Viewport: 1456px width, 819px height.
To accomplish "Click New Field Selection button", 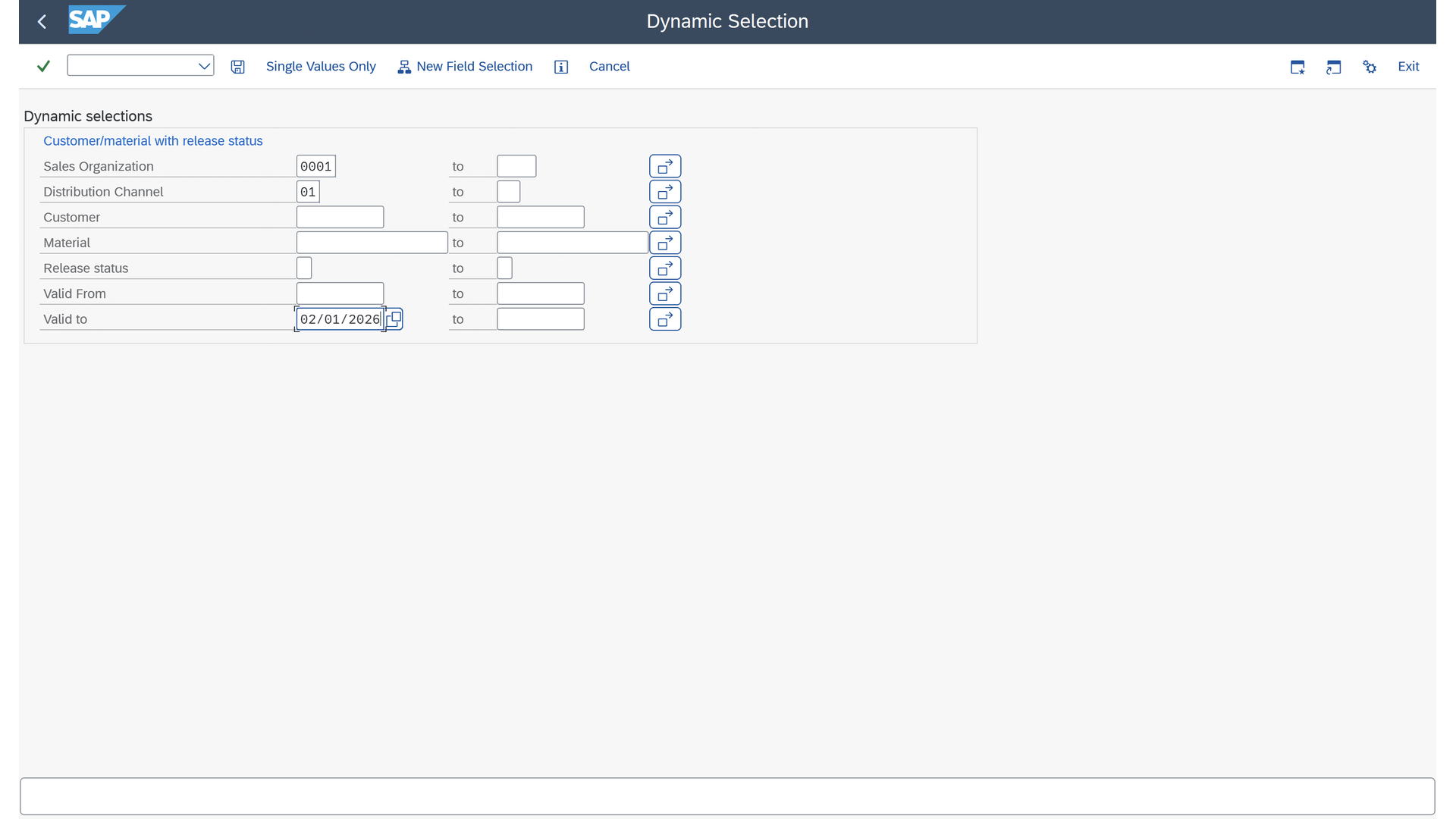I will click(465, 67).
